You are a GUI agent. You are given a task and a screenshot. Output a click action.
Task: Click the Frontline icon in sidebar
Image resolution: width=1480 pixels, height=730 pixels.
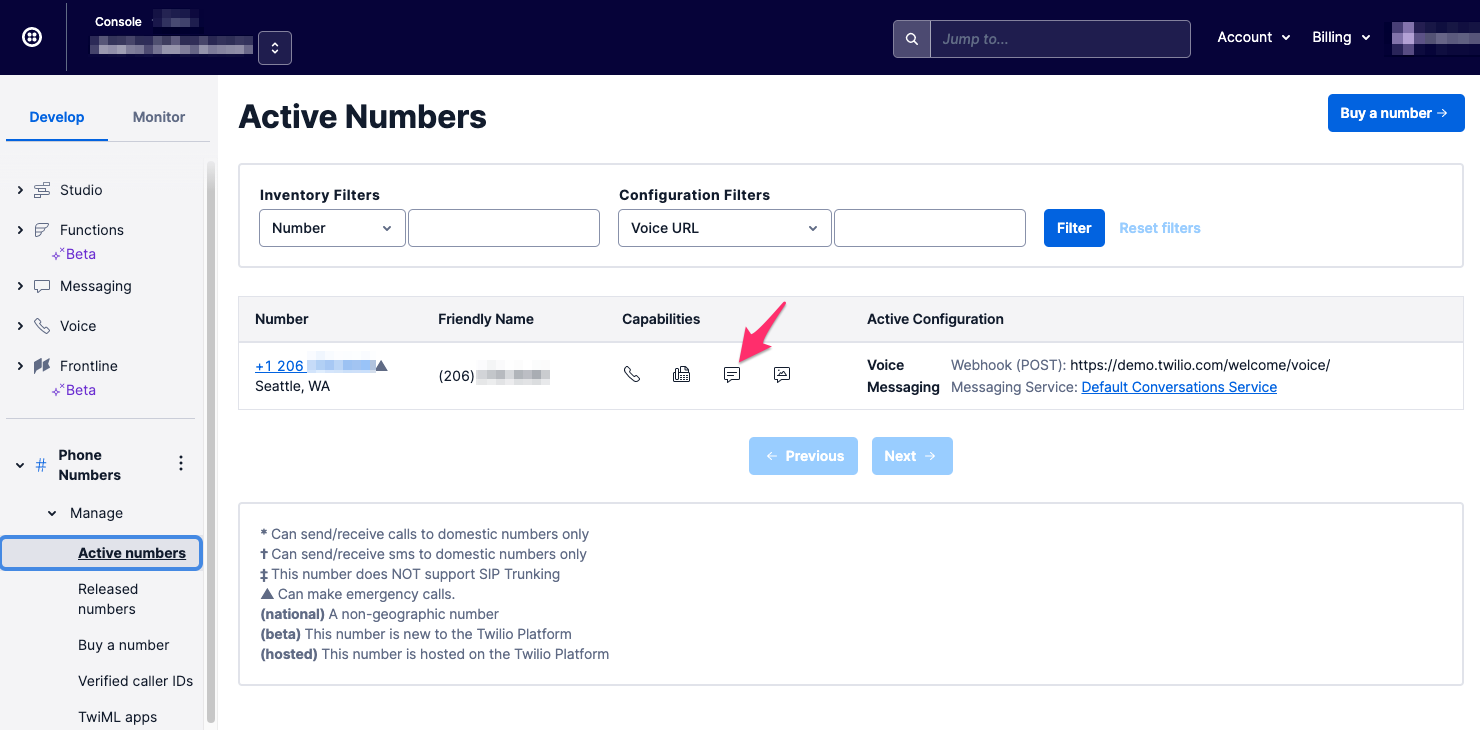click(42, 366)
